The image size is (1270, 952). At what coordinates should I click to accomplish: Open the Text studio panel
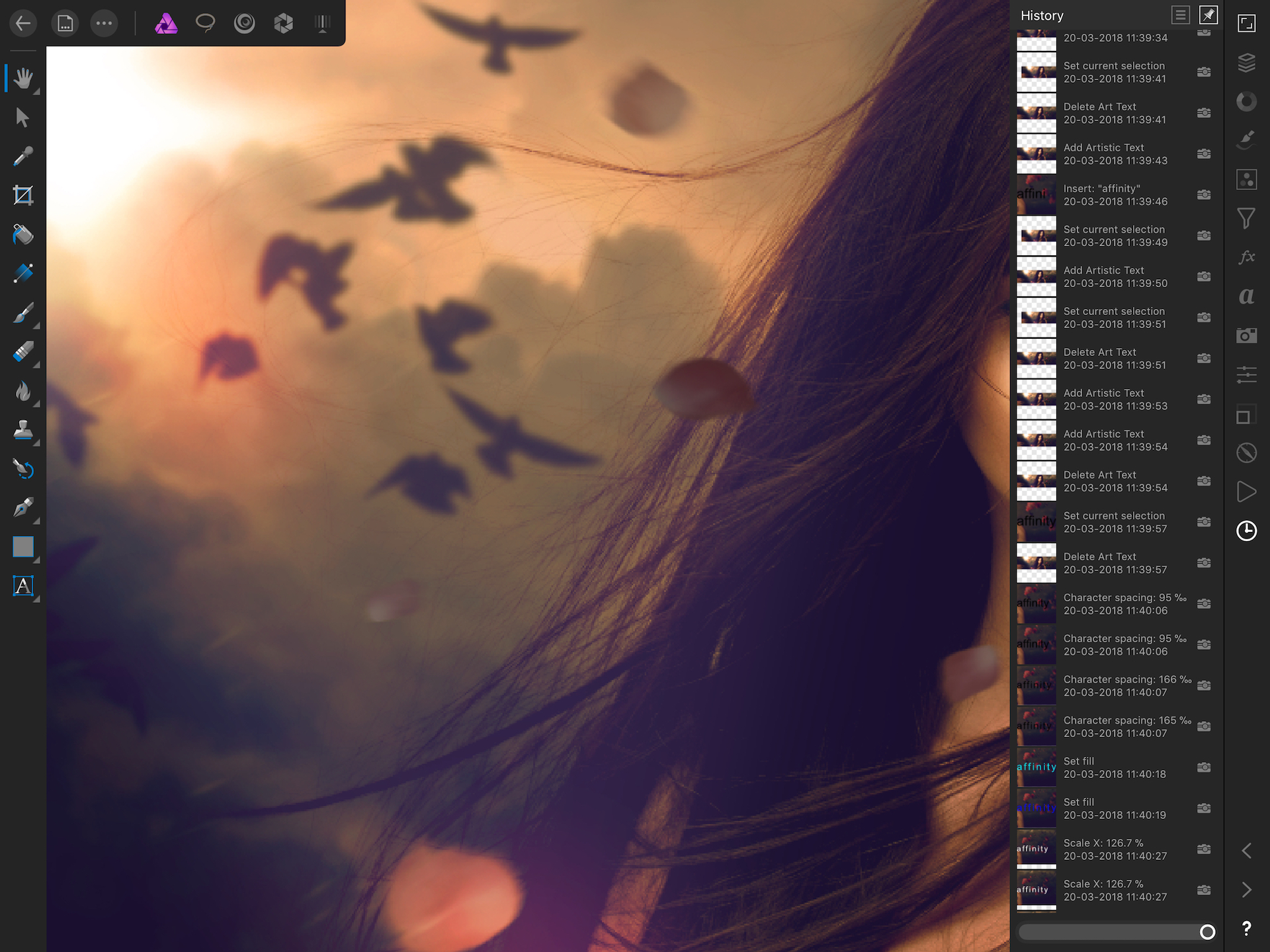[x=1246, y=298]
